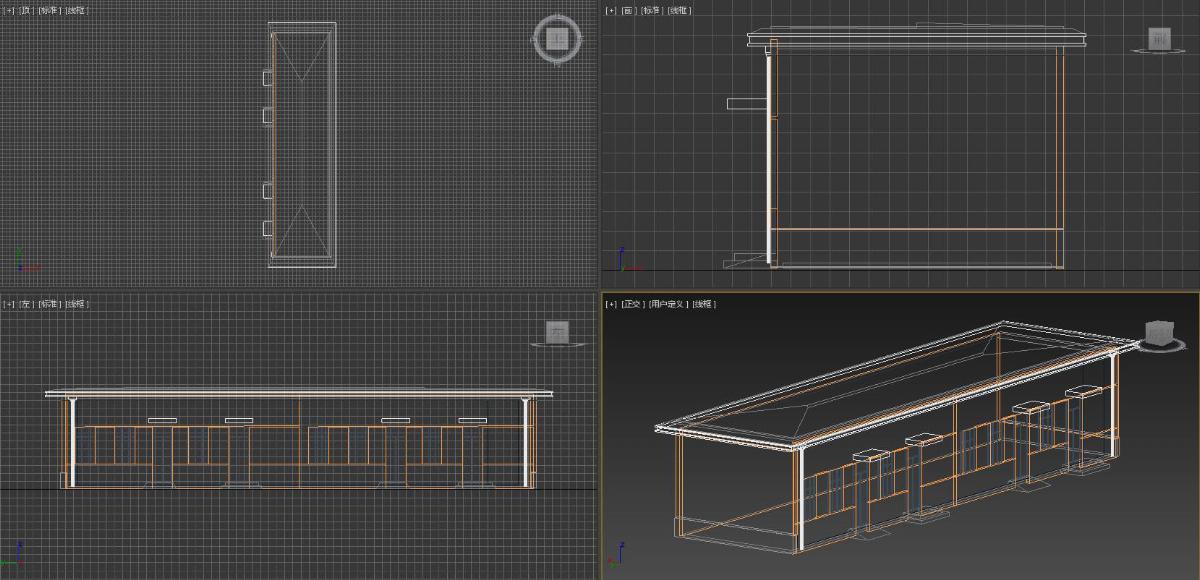Click 线框 shading label in the top viewport
The image size is (1200, 580).
77,10
